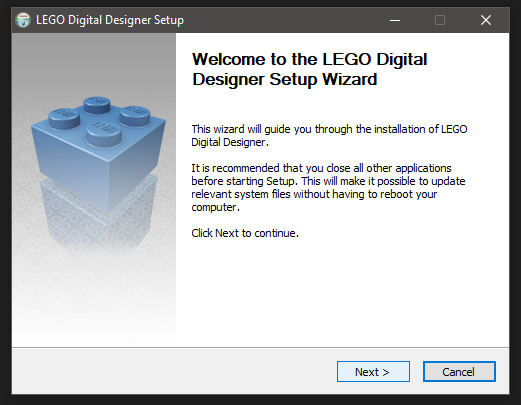Image resolution: width=521 pixels, height=405 pixels.
Task: Click the patterned white area of the side banner
Action: (x=93, y=300)
